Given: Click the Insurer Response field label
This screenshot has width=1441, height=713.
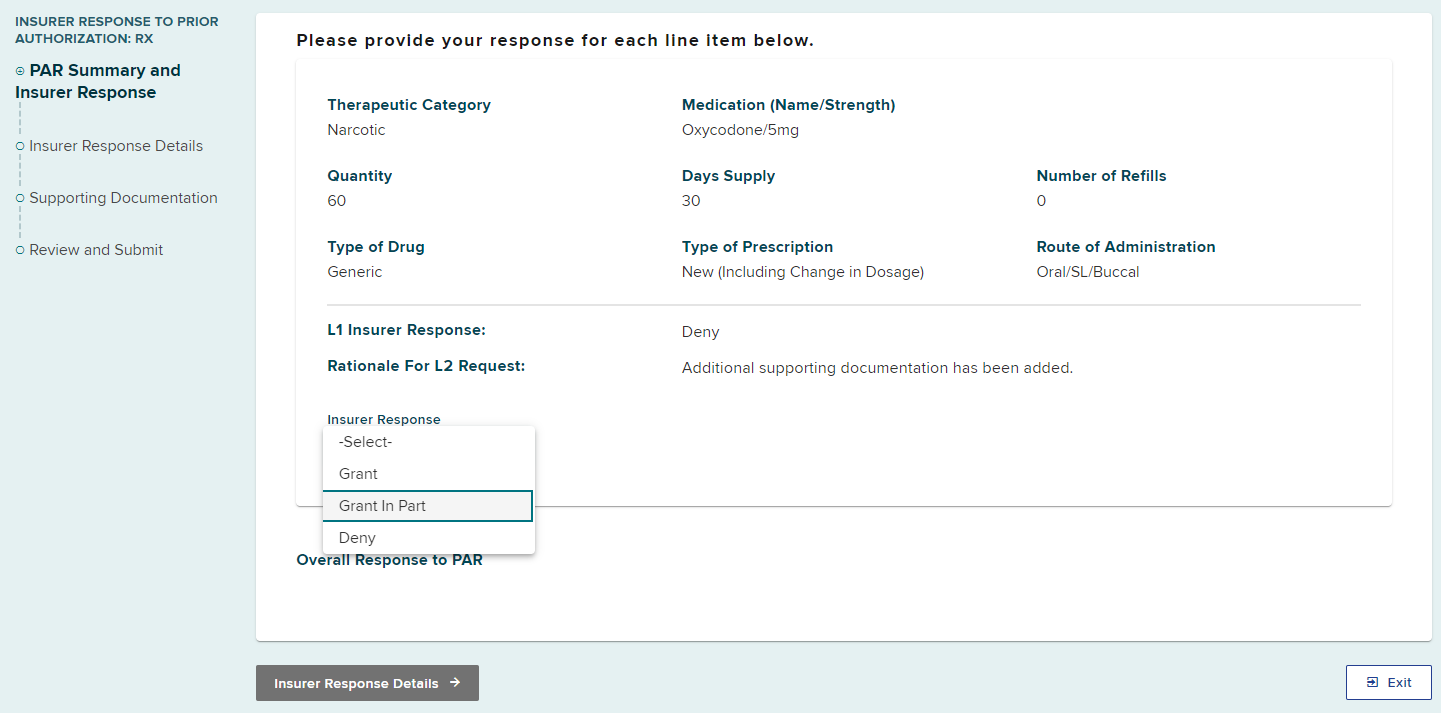Looking at the screenshot, I should [383, 419].
